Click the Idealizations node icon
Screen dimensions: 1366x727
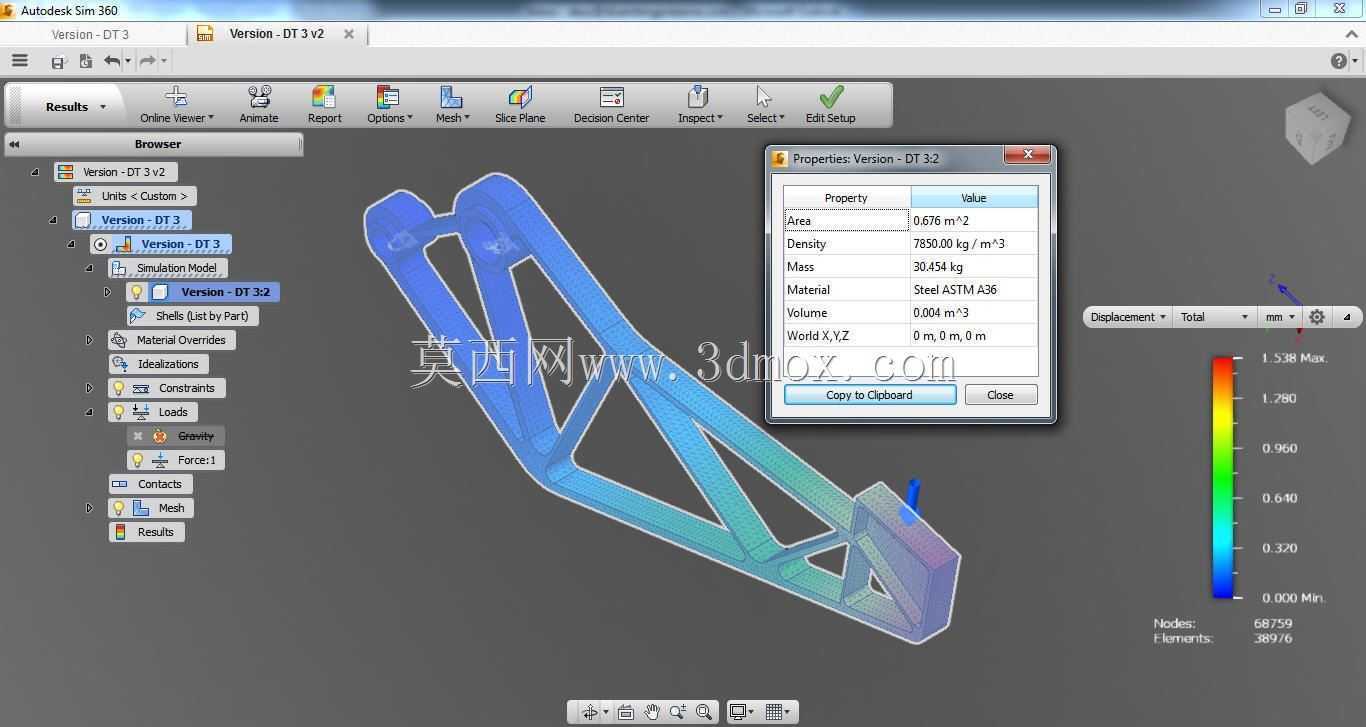(x=120, y=364)
